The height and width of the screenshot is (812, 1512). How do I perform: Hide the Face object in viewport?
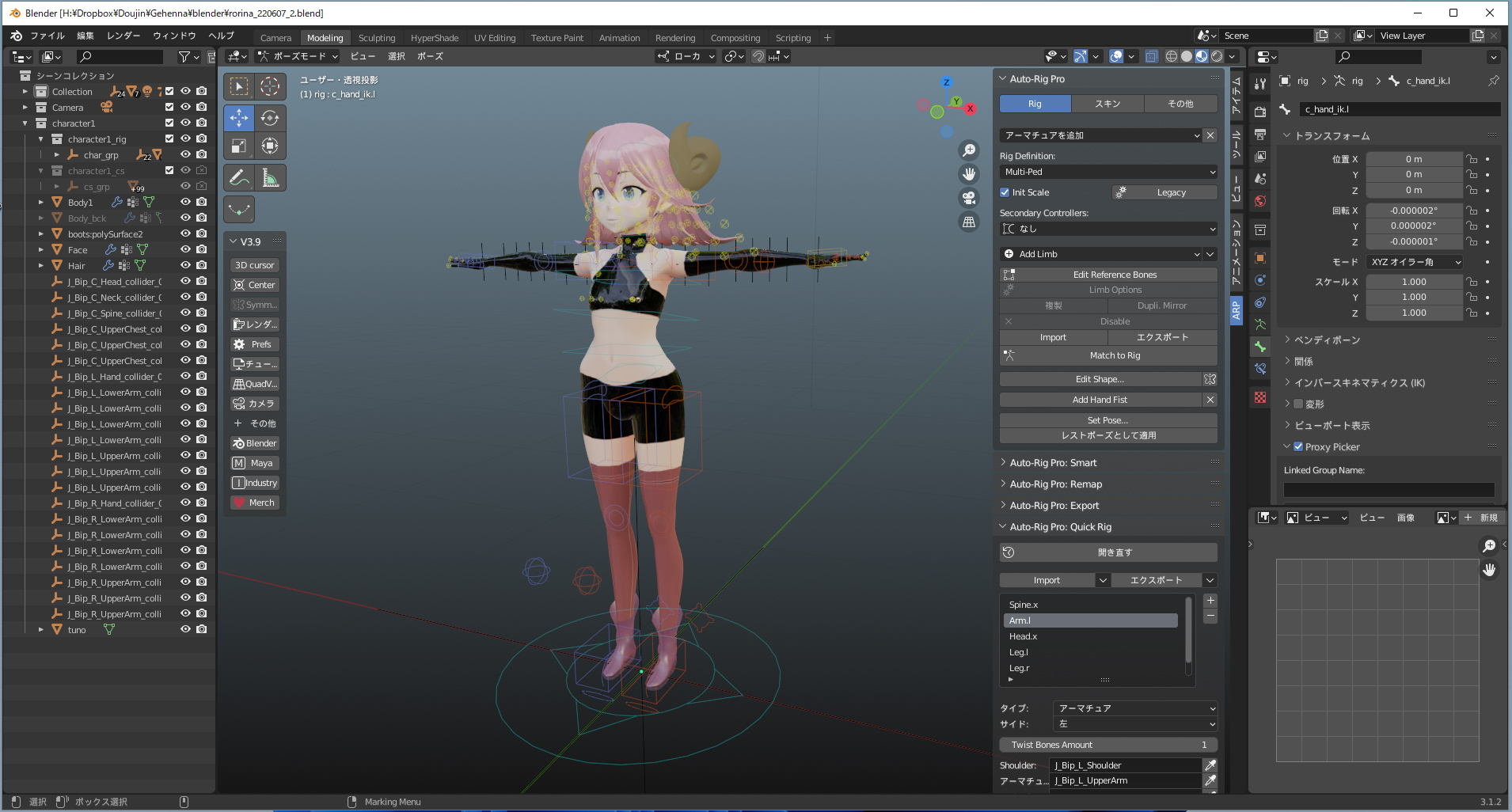[x=185, y=250]
